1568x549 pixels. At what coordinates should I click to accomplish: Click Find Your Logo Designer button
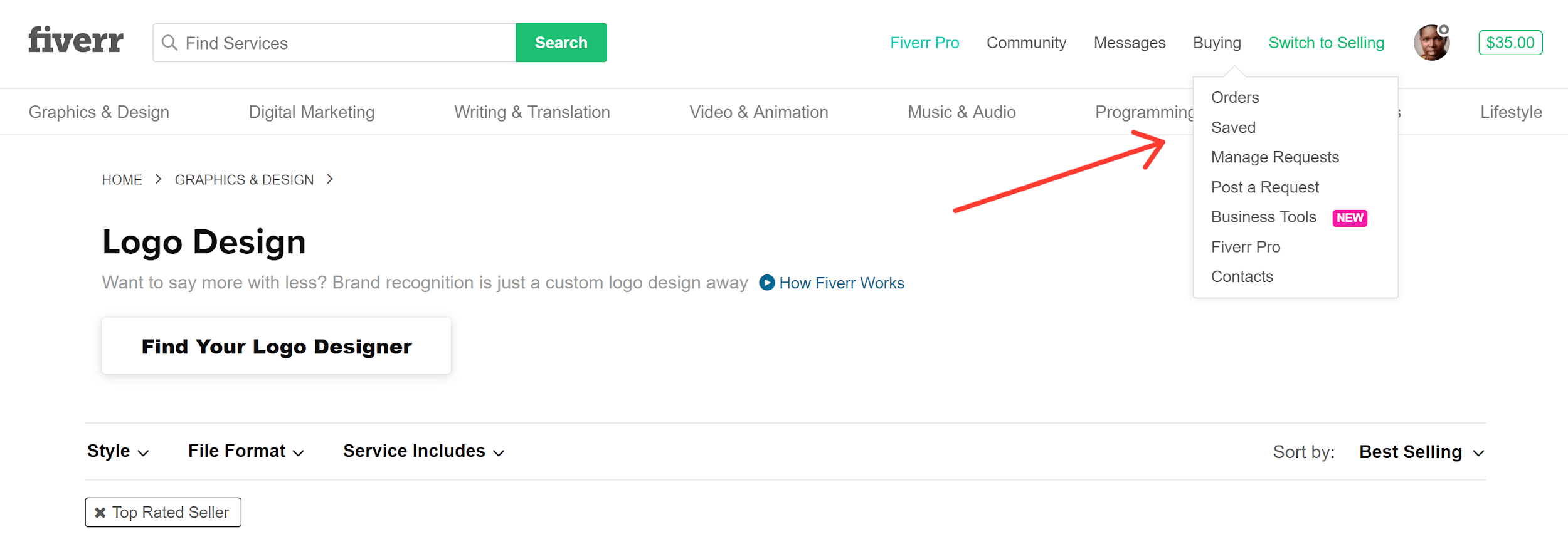point(277,346)
